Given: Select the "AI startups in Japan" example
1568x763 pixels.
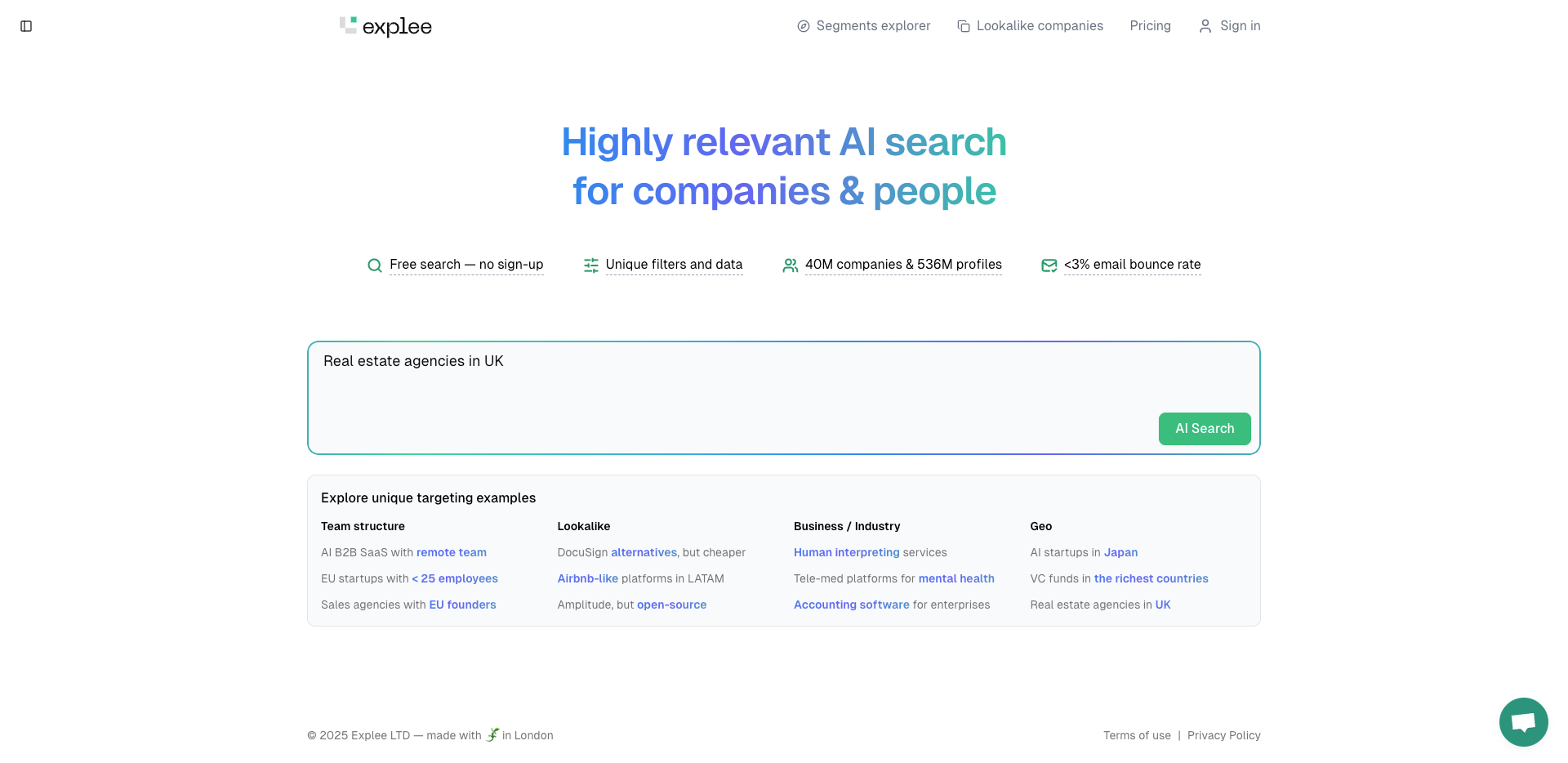Looking at the screenshot, I should click(1084, 553).
